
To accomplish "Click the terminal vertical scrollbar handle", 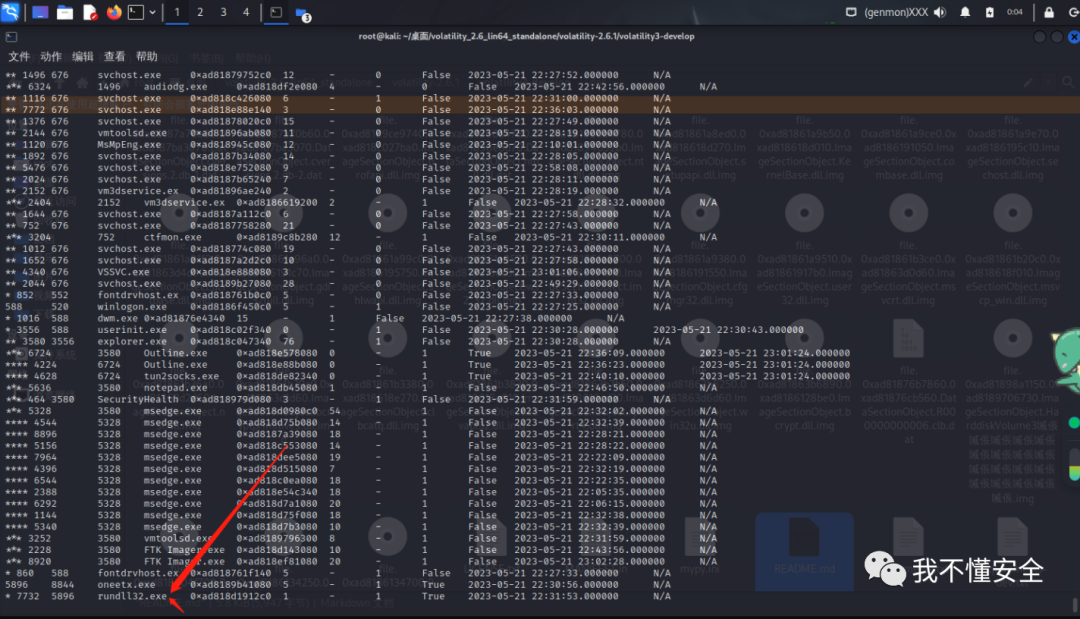I will [x=1075, y=605].
